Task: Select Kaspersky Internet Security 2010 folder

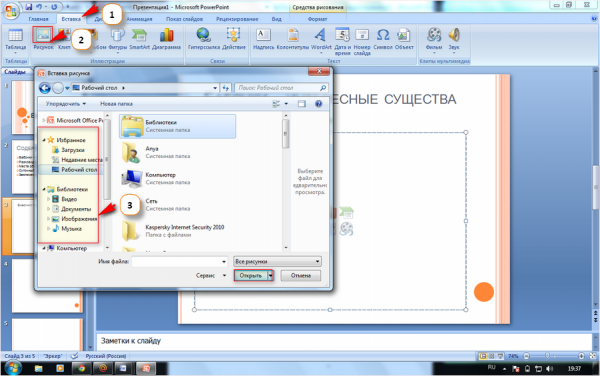Action: pos(178,231)
